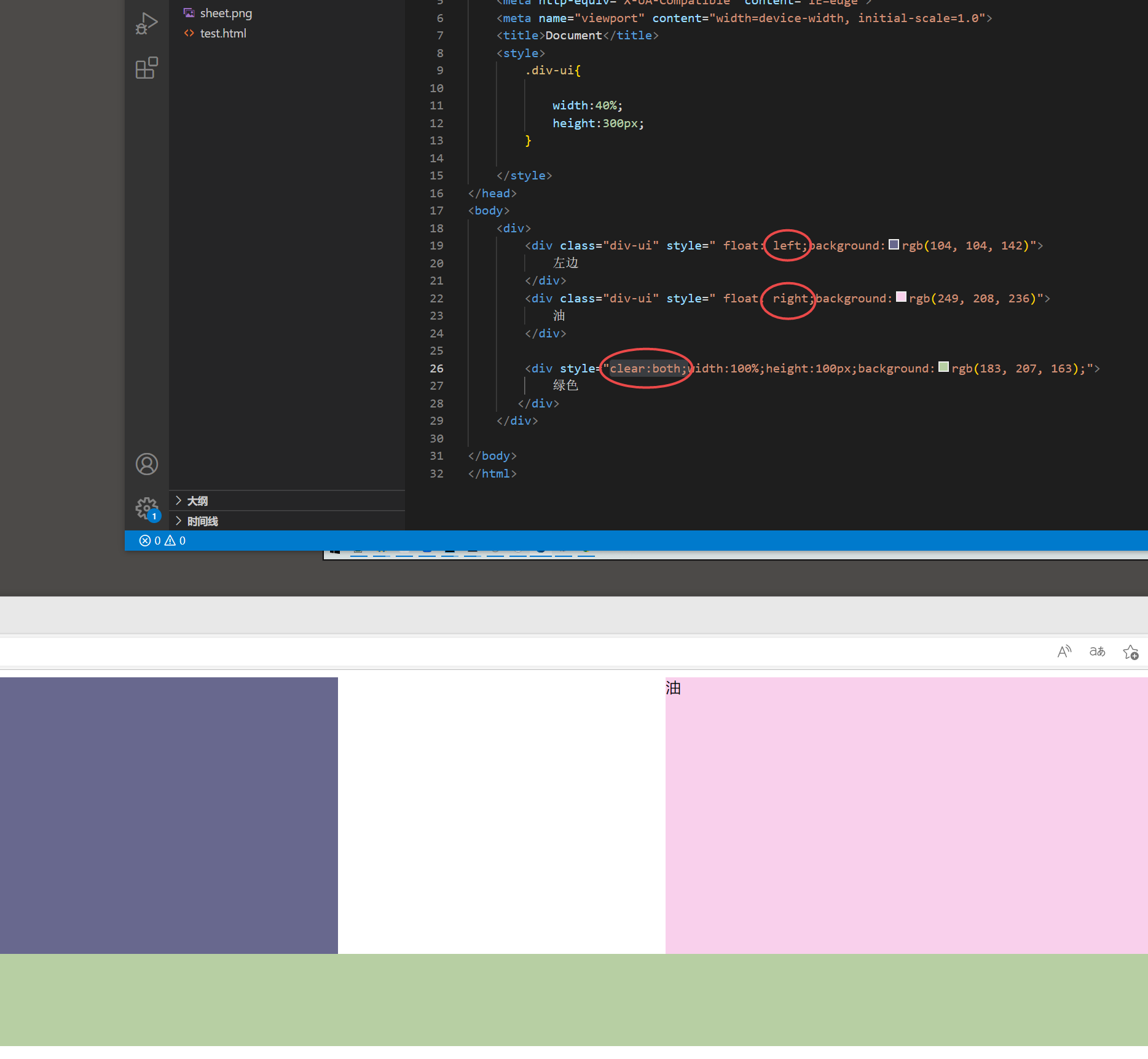
Task: Click the <body> tag on line 17
Action: 489,211
